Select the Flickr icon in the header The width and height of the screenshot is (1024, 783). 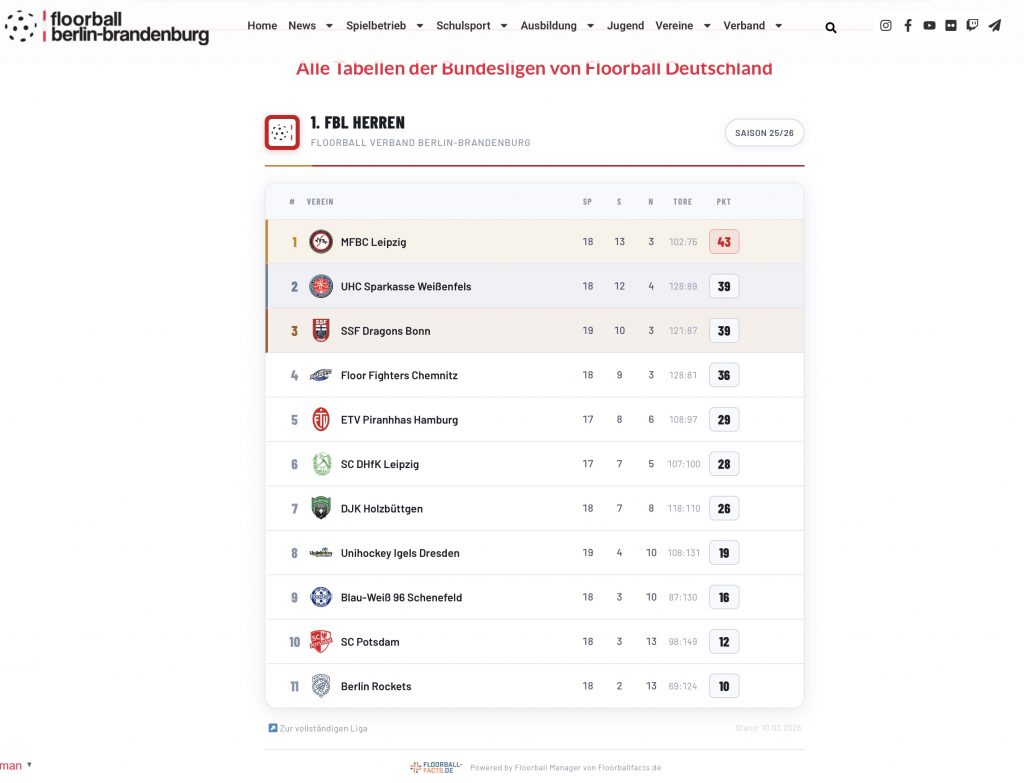pyautogui.click(x=951, y=25)
